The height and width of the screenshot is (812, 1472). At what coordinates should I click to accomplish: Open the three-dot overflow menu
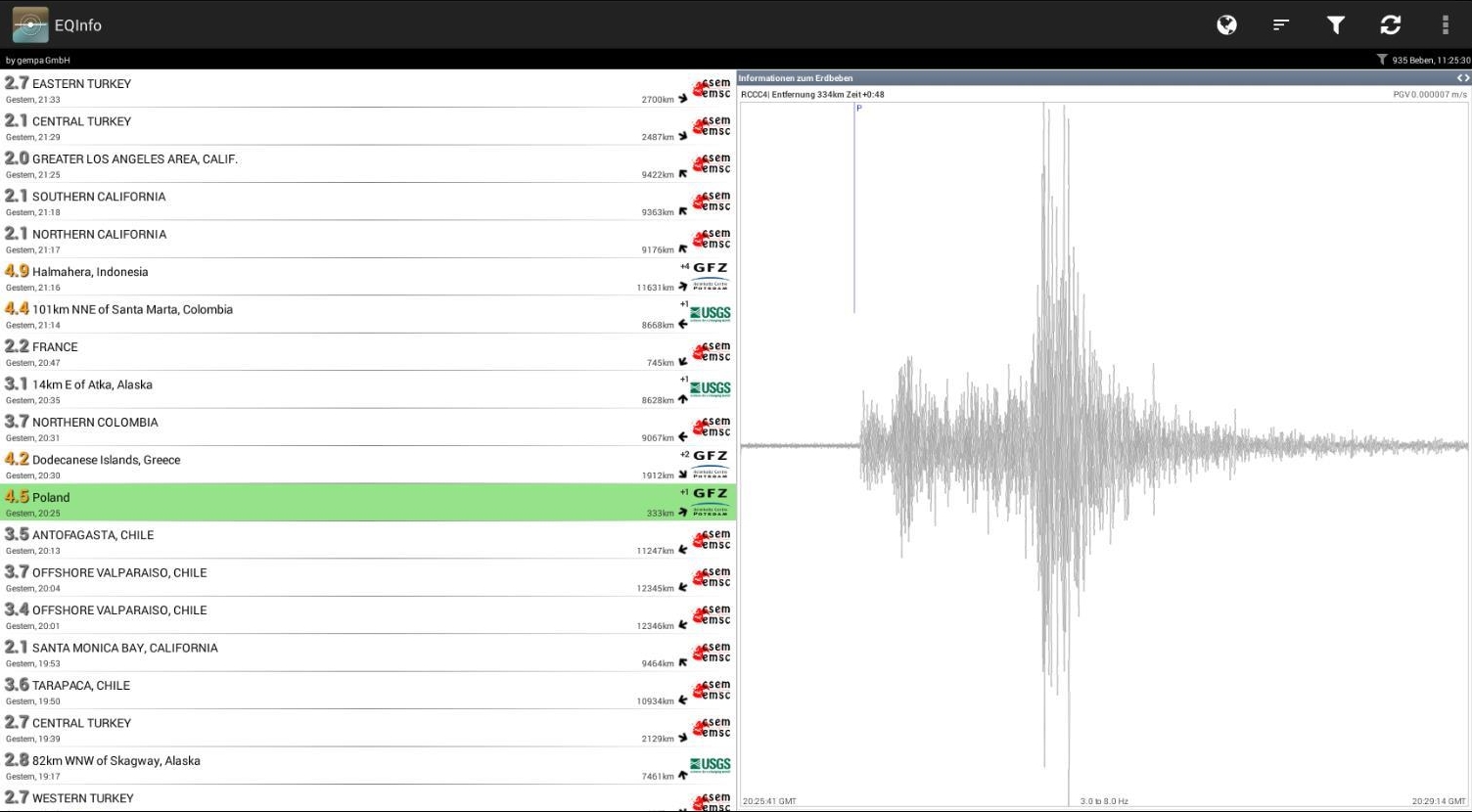(x=1445, y=24)
